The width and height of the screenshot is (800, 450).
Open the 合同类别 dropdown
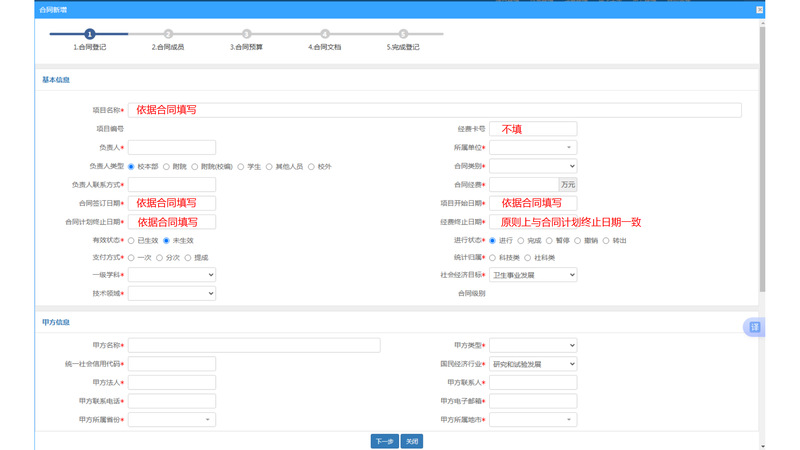(533, 166)
